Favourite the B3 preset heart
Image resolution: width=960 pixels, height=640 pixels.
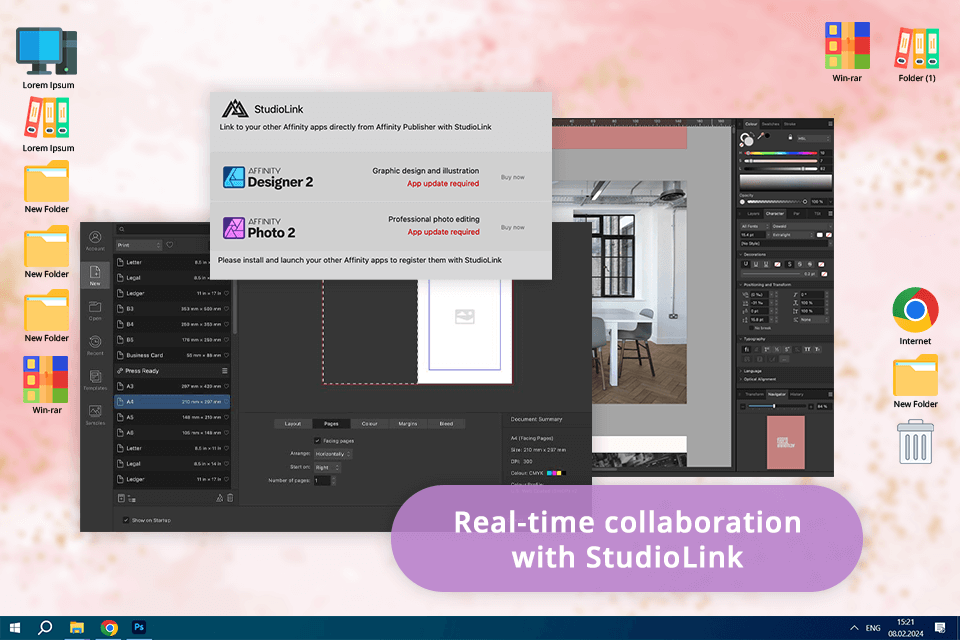pyautogui.click(x=227, y=309)
